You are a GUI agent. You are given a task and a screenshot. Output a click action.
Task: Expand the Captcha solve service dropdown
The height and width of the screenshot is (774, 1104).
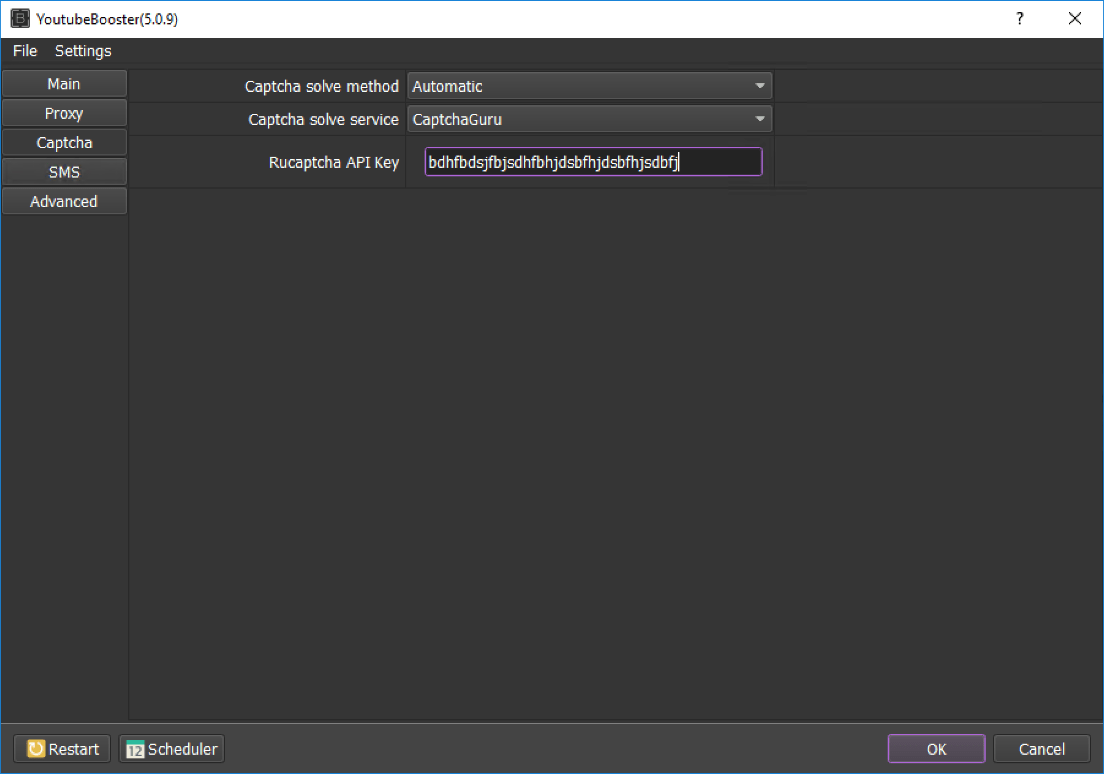[589, 120]
